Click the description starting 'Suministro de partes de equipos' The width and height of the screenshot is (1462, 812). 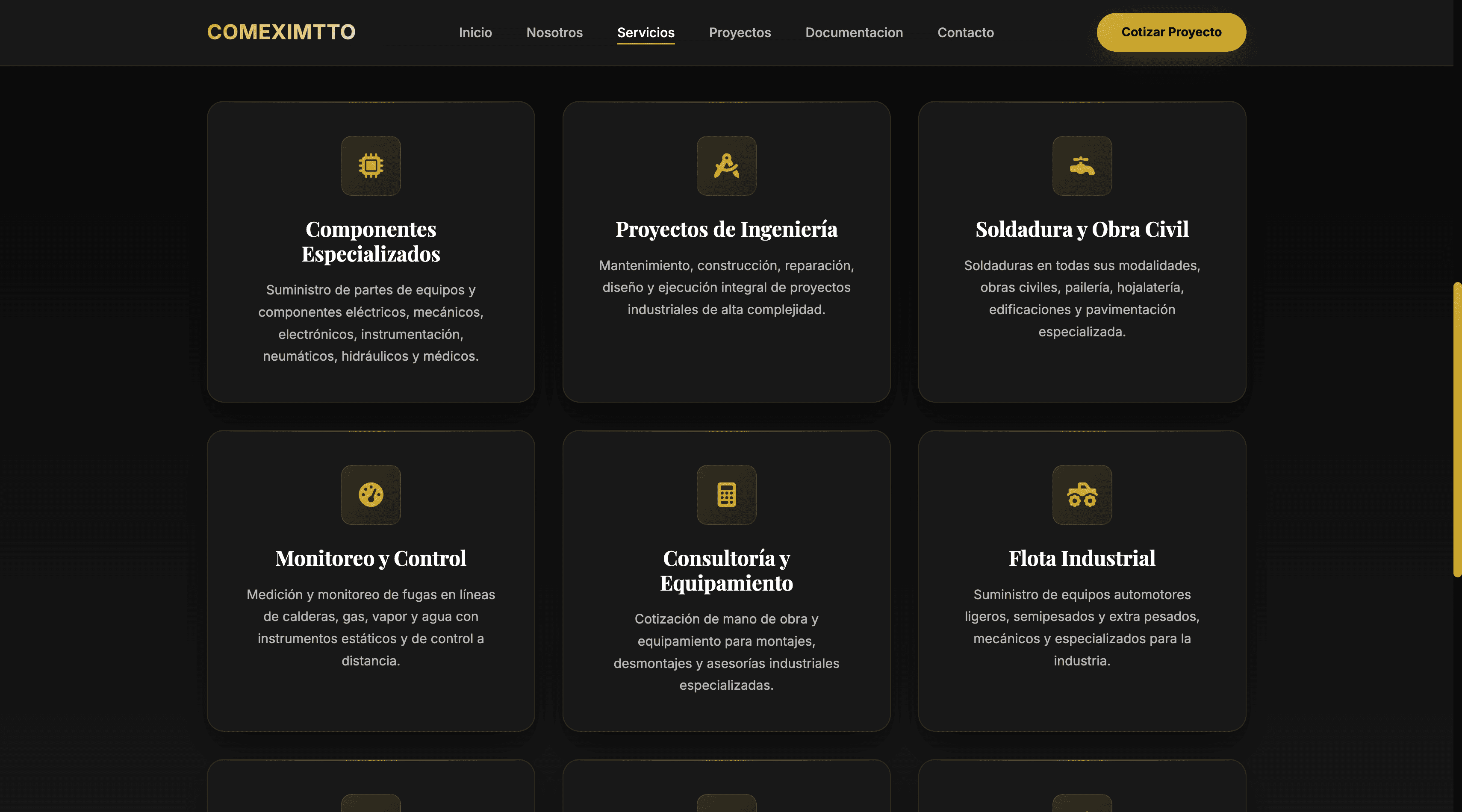pos(371,323)
